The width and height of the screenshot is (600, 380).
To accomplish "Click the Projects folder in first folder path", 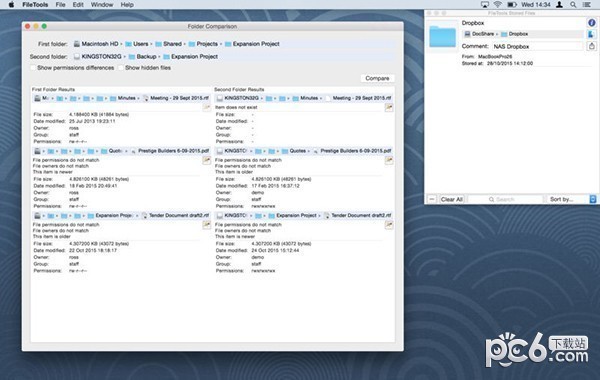I will 203,44.
